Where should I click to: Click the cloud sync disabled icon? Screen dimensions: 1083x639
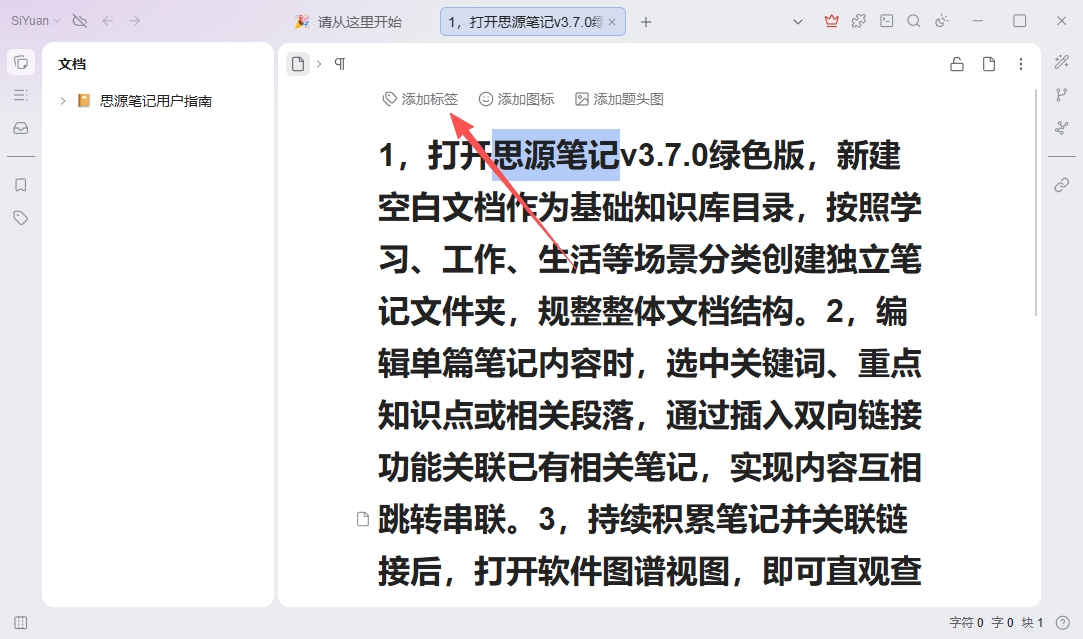pos(80,21)
